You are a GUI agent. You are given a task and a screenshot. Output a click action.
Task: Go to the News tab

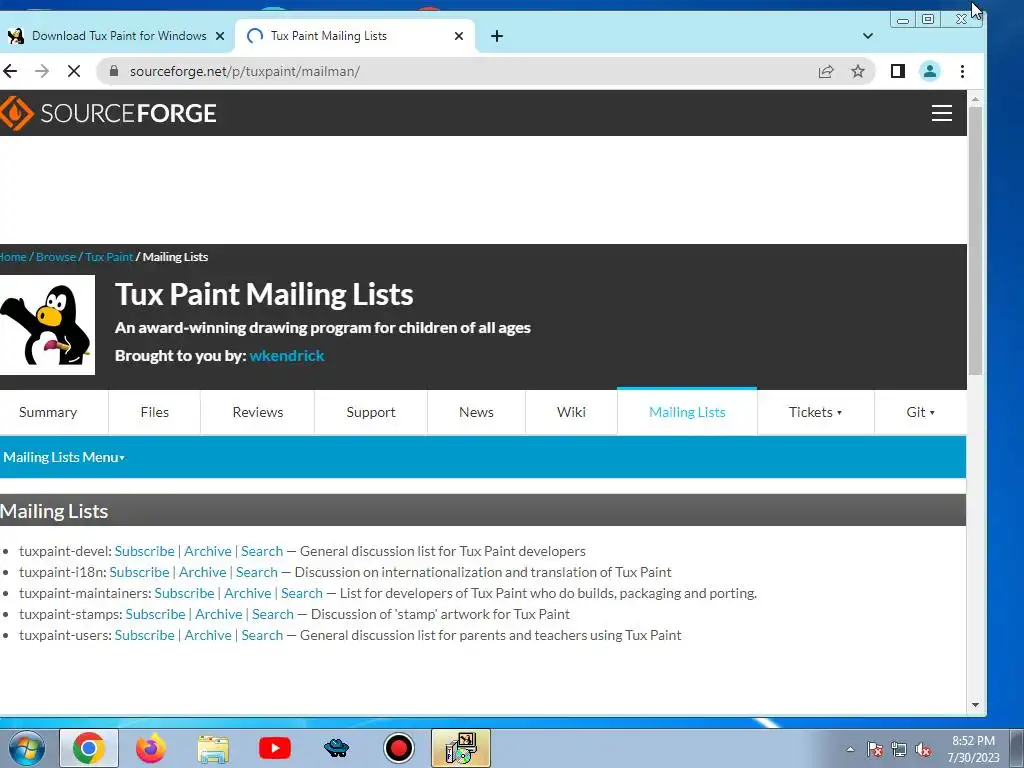(476, 412)
